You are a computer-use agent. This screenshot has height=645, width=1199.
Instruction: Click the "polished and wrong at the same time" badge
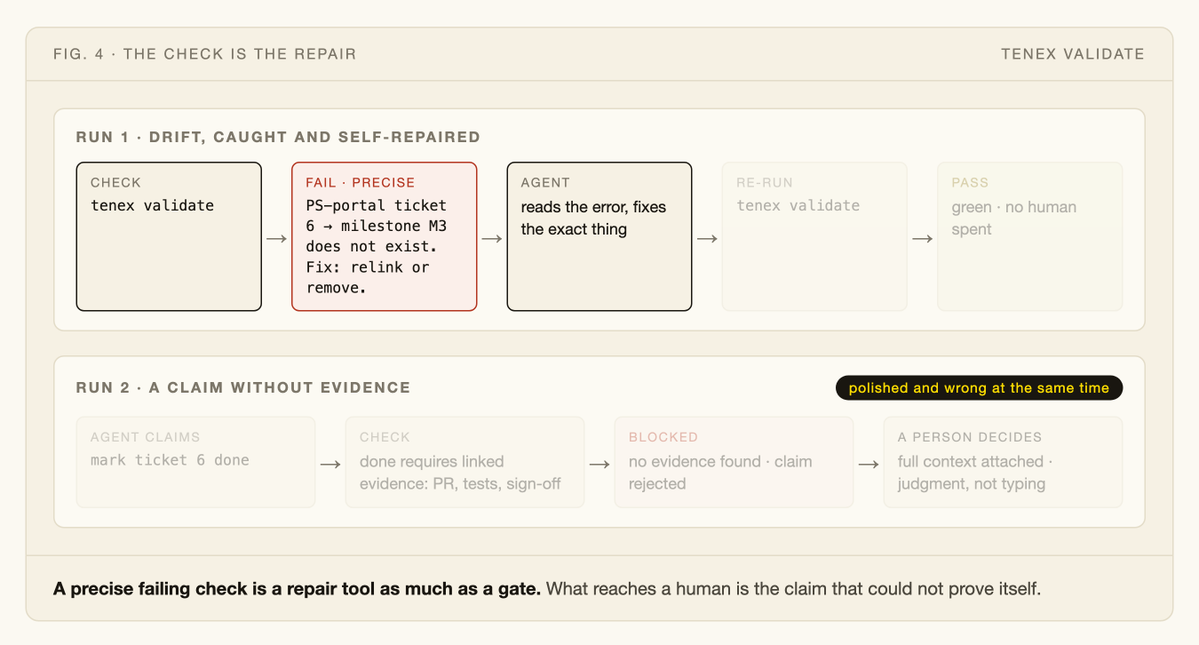979,387
